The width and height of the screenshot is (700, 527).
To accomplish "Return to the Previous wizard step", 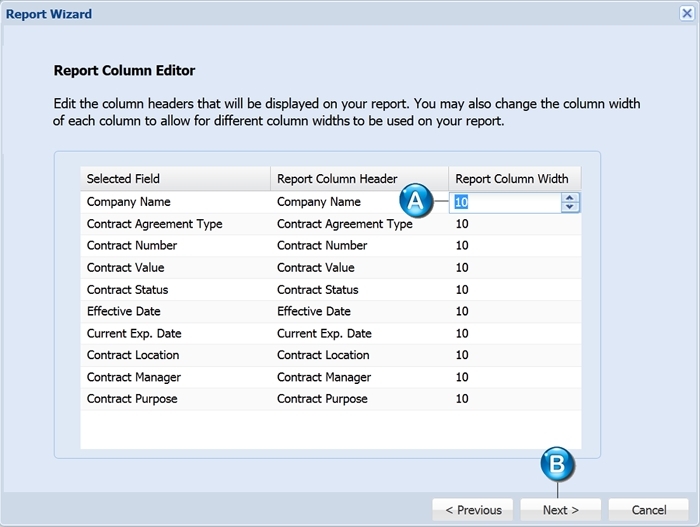I will pyautogui.click(x=473, y=510).
